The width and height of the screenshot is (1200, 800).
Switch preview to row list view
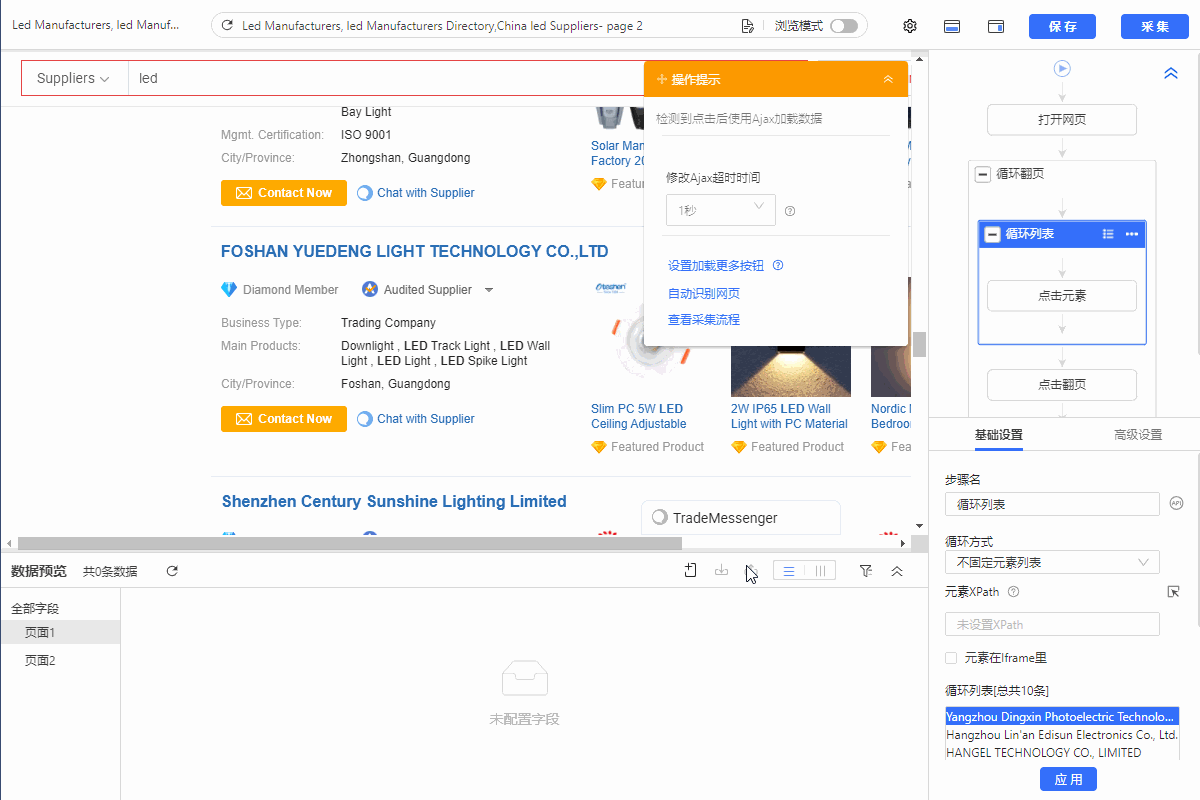tap(789, 571)
